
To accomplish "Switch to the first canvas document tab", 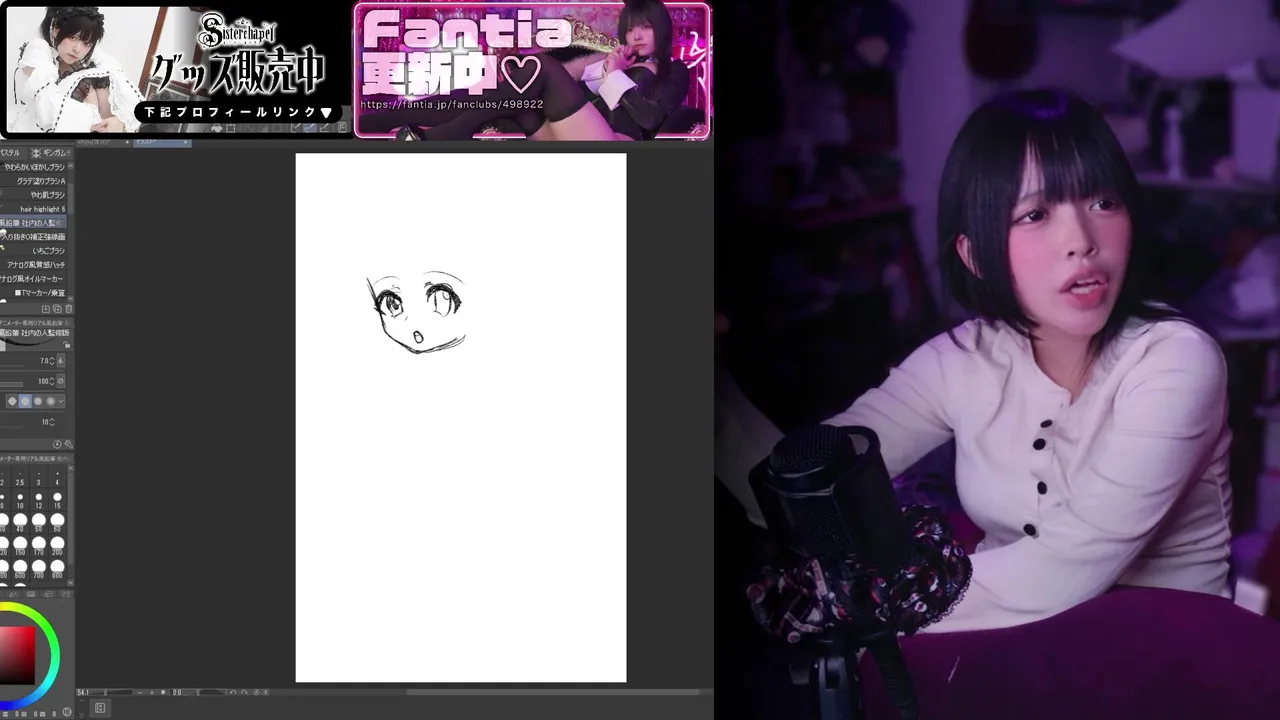I will 103,143.
